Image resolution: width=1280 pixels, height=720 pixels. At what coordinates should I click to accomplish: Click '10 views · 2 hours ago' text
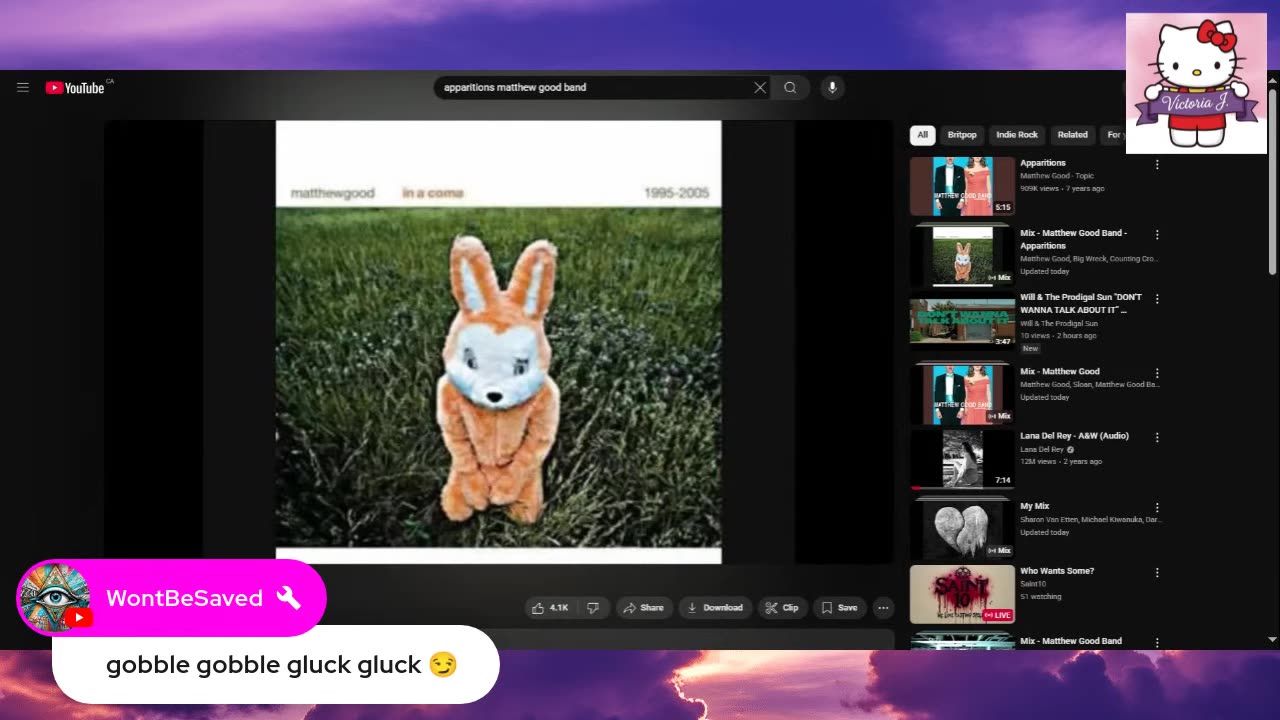pos(1058,335)
